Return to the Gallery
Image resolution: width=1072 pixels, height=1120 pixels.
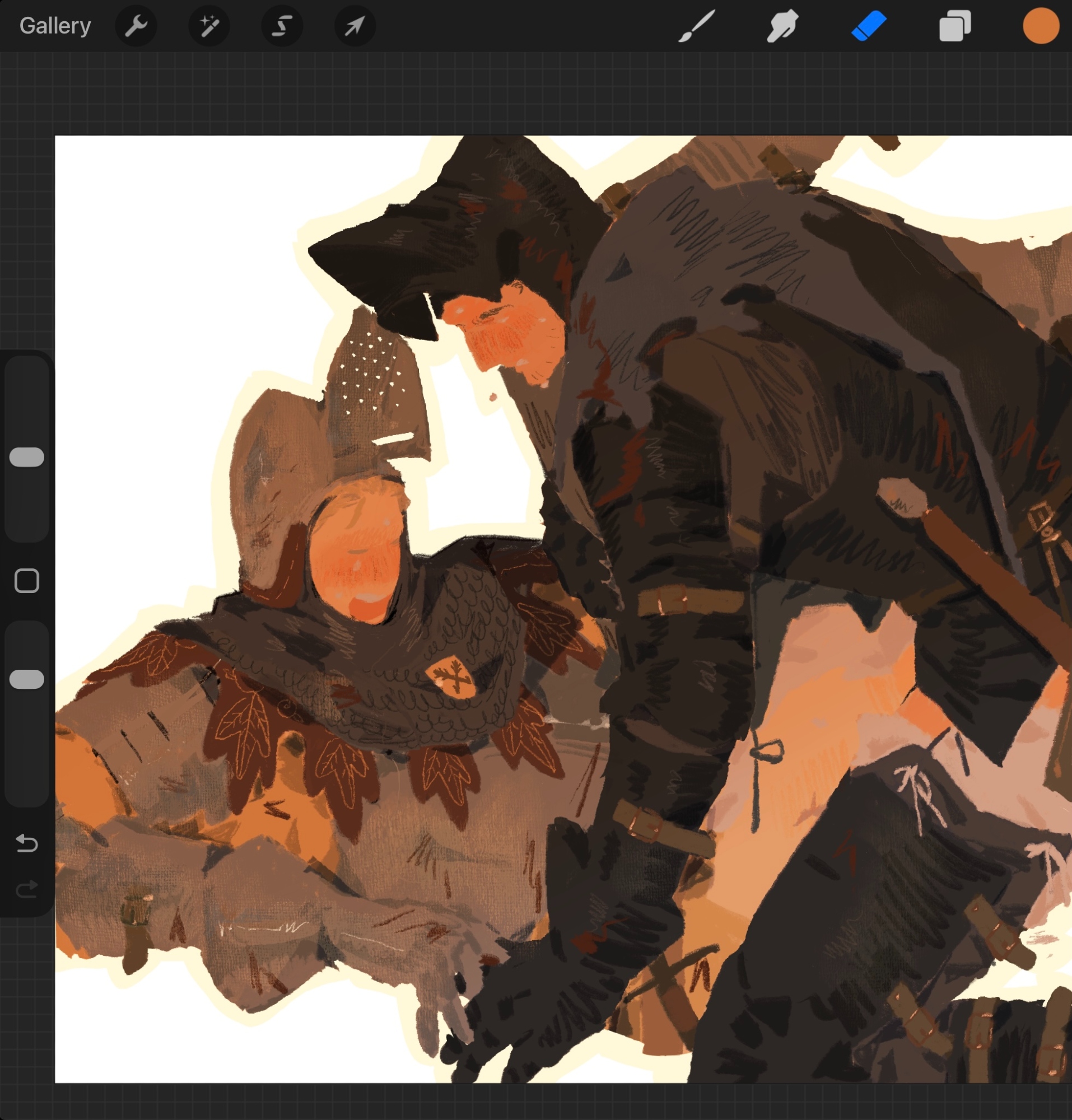[55, 26]
